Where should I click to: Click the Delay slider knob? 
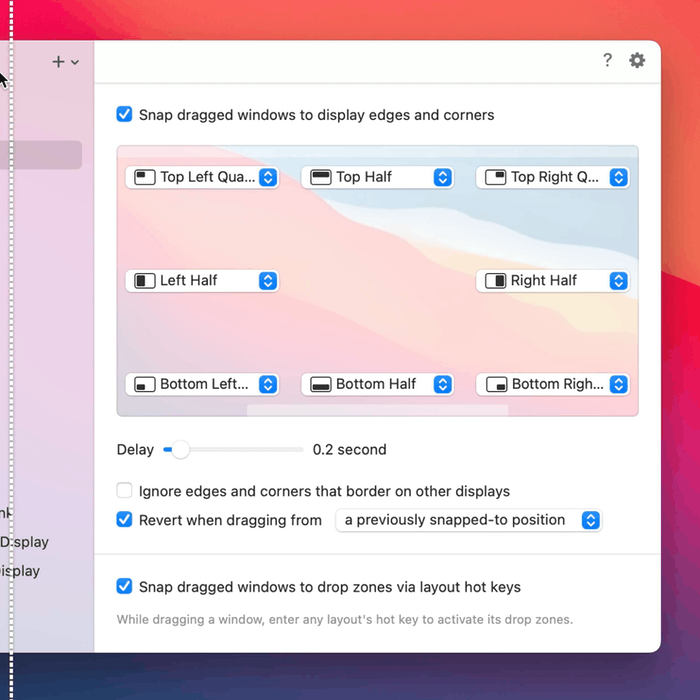pyautogui.click(x=180, y=450)
